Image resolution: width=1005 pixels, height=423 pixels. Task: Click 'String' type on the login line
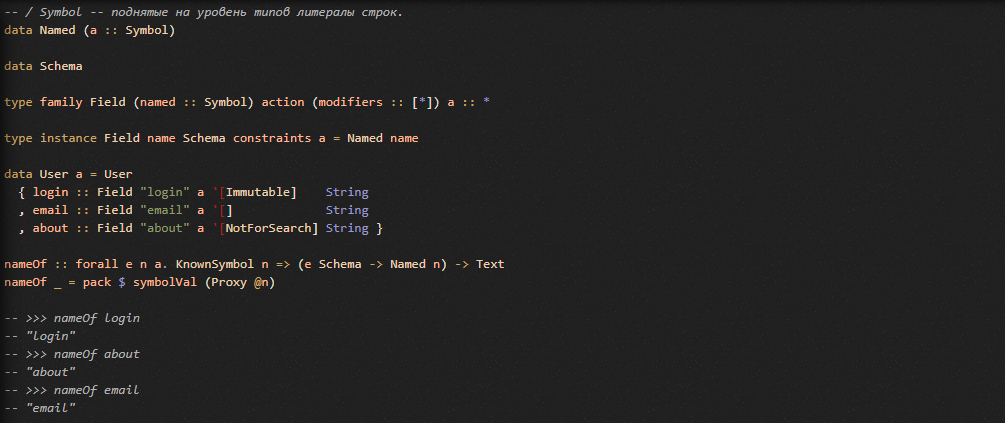pyautogui.click(x=347, y=192)
